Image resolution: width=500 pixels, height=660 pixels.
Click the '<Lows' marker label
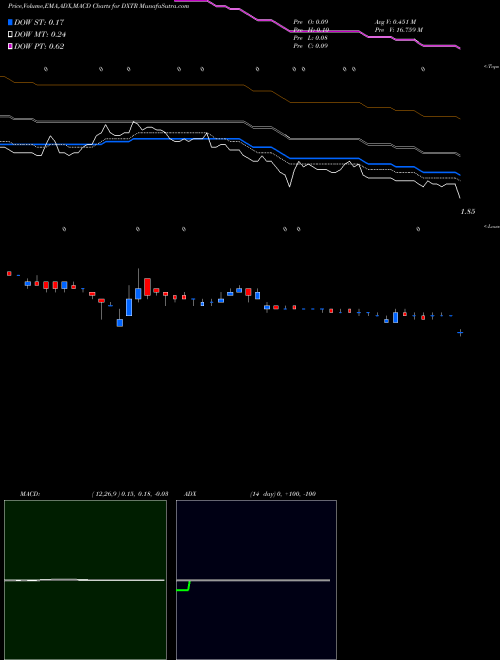pyautogui.click(x=491, y=226)
